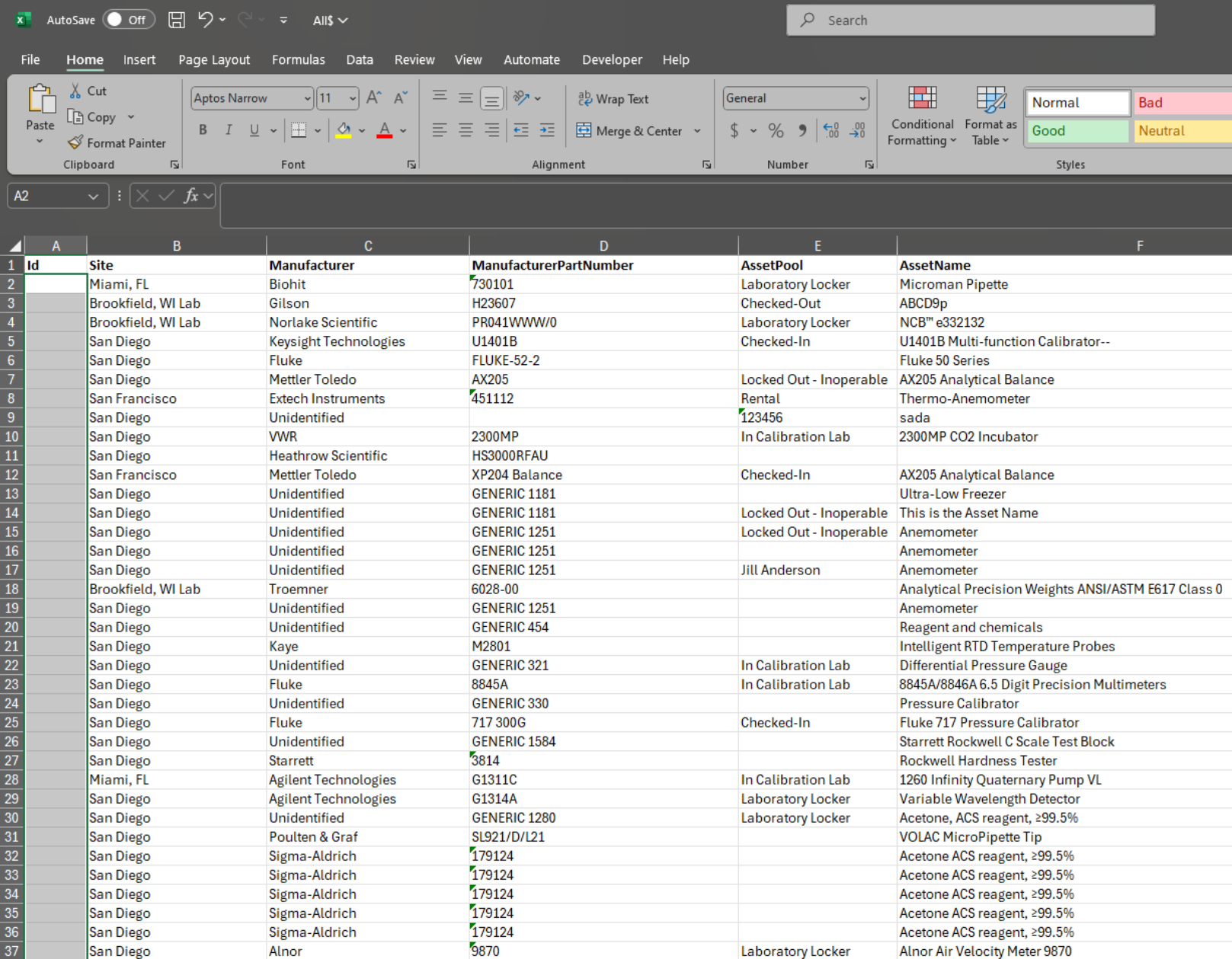Apply middle align to cells
This screenshot has height=959, width=1232.
pyautogui.click(x=466, y=97)
